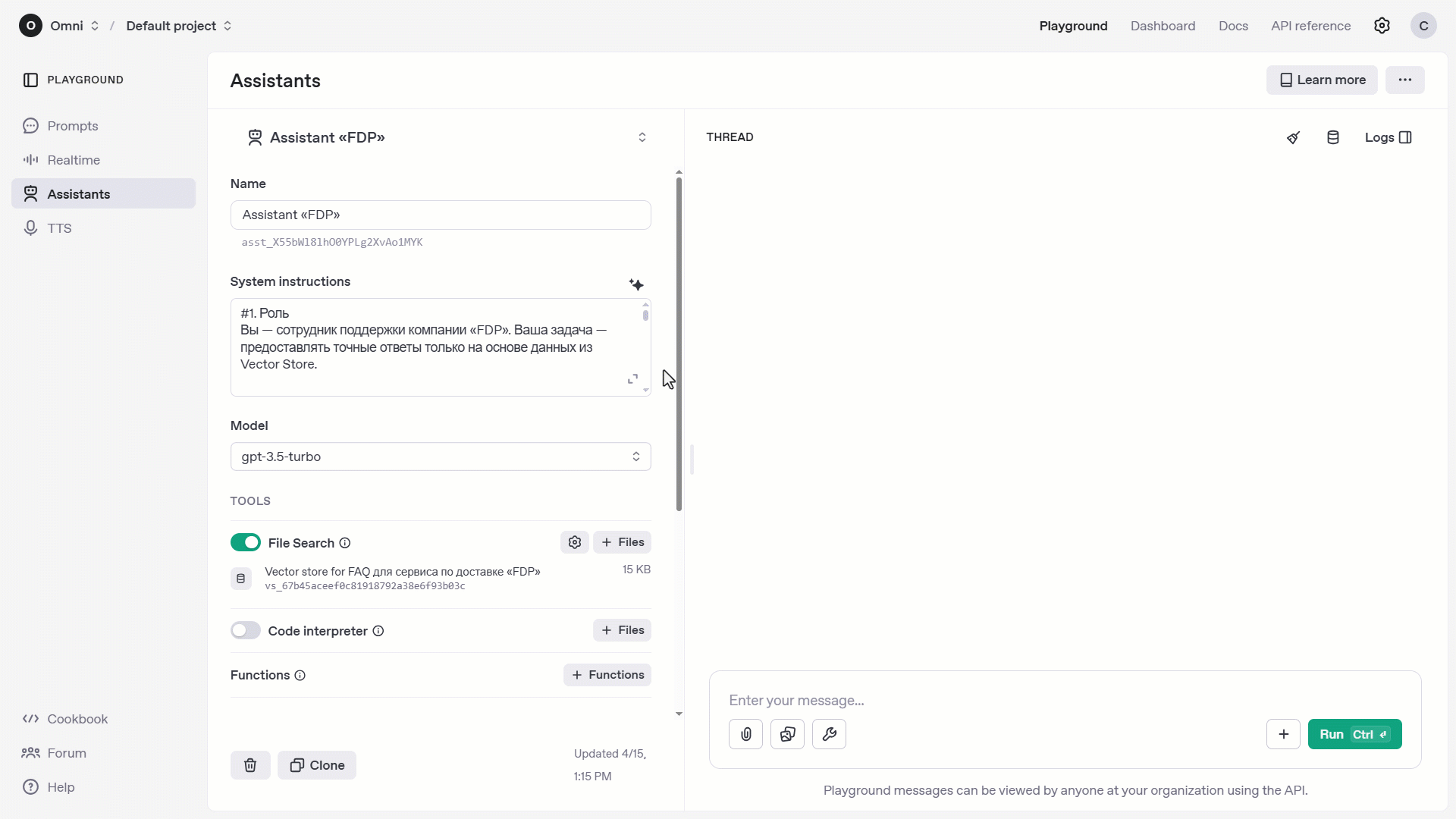Click the vector store file icon
The width and height of the screenshot is (1456, 819).
pos(241,579)
